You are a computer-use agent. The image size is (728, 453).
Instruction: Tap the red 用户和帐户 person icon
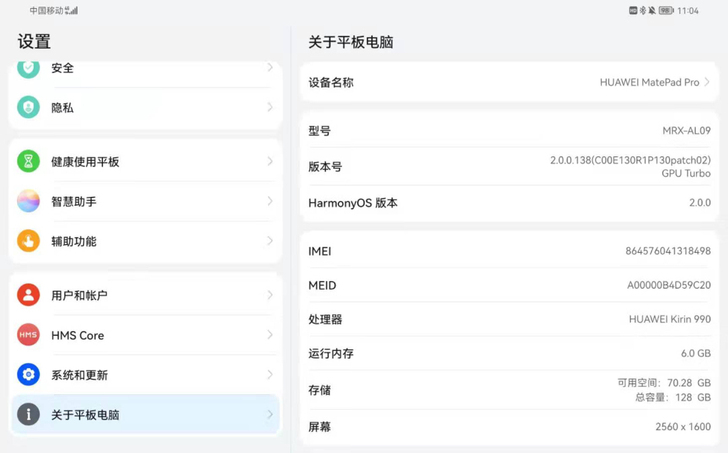pos(28,295)
